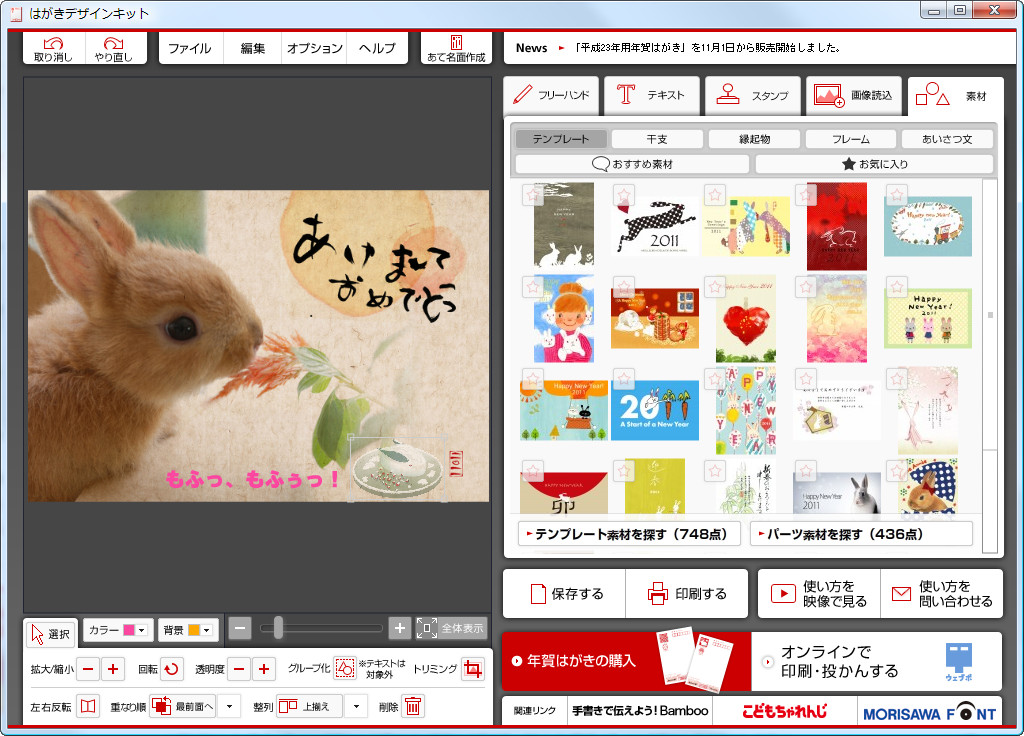1024x736 pixels.
Task: Click the グループ化 group icon
Action: point(344,668)
